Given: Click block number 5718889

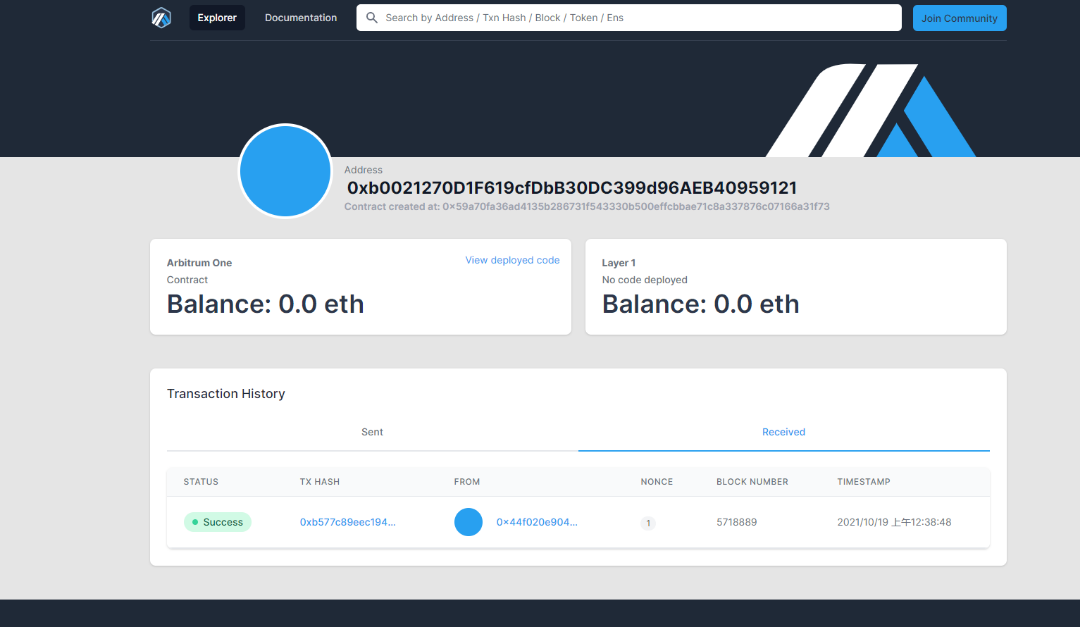Looking at the screenshot, I should click(736, 522).
